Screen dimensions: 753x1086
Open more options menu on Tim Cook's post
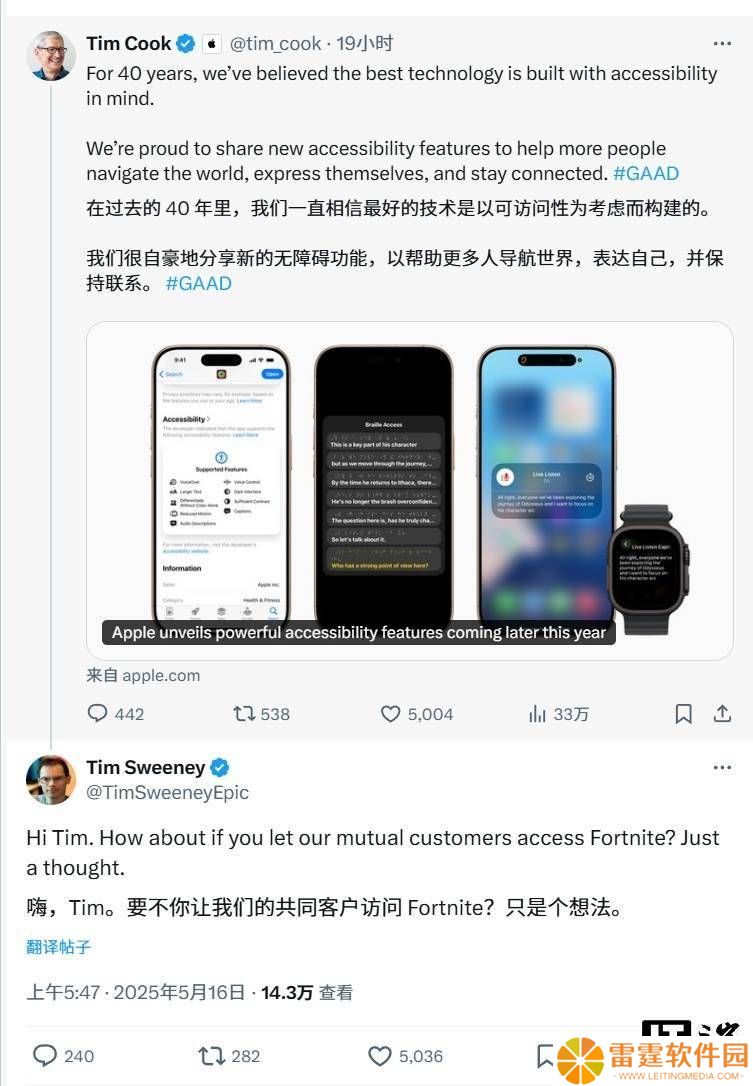click(x=722, y=44)
